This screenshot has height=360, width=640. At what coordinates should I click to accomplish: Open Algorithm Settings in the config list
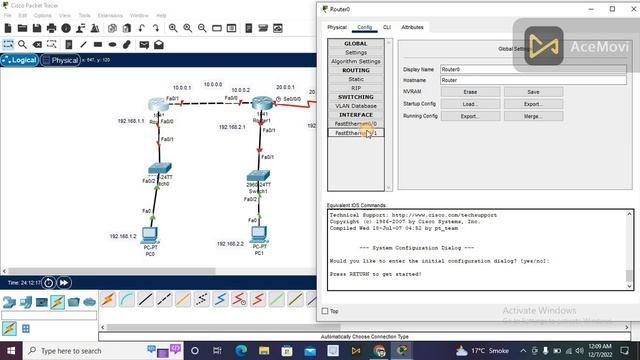(356, 61)
